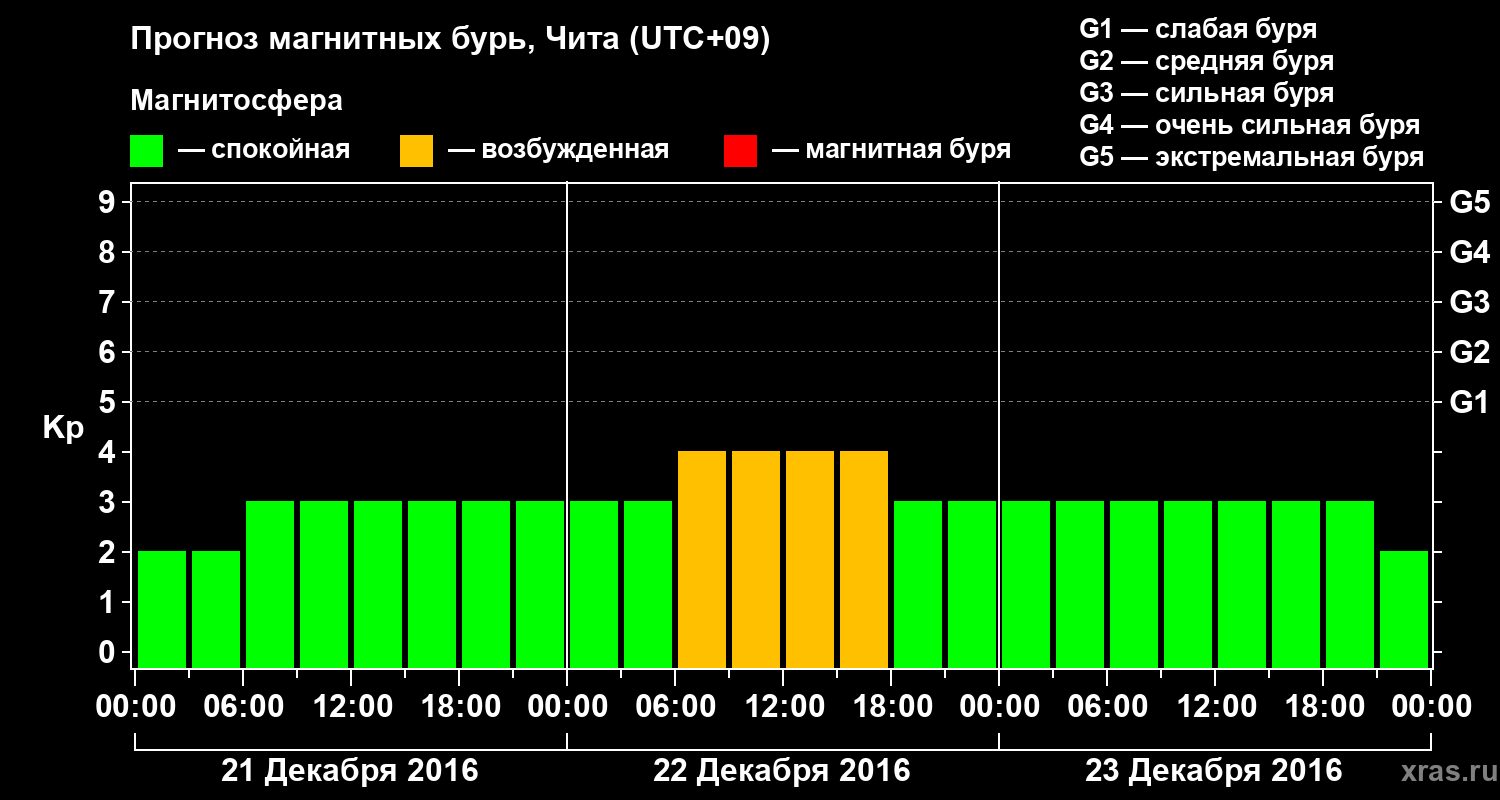The height and width of the screenshot is (800, 1500).
Task: Click the right-axis G4 tick label
Action: [1470, 252]
